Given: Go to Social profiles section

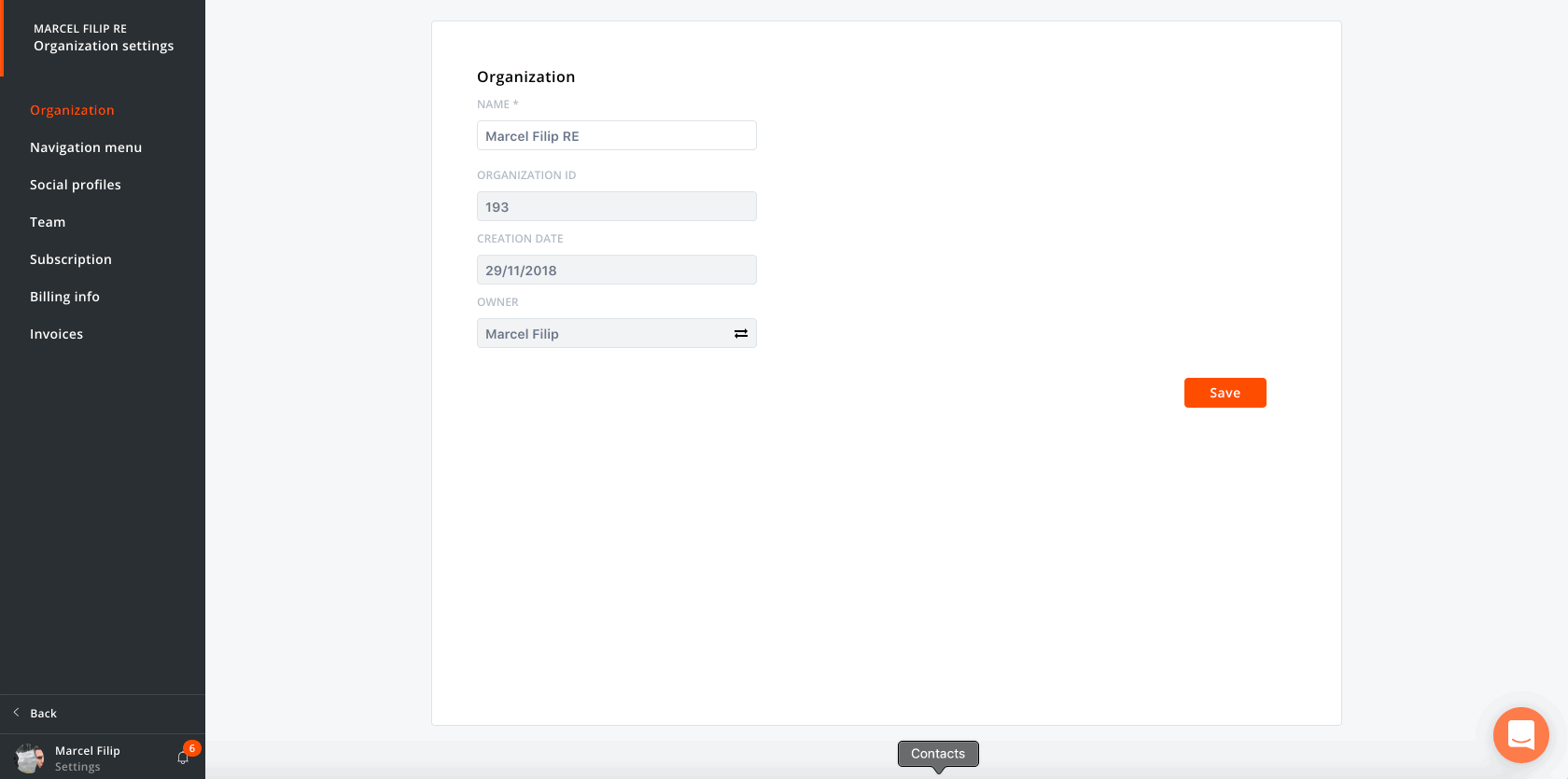Looking at the screenshot, I should tap(76, 185).
